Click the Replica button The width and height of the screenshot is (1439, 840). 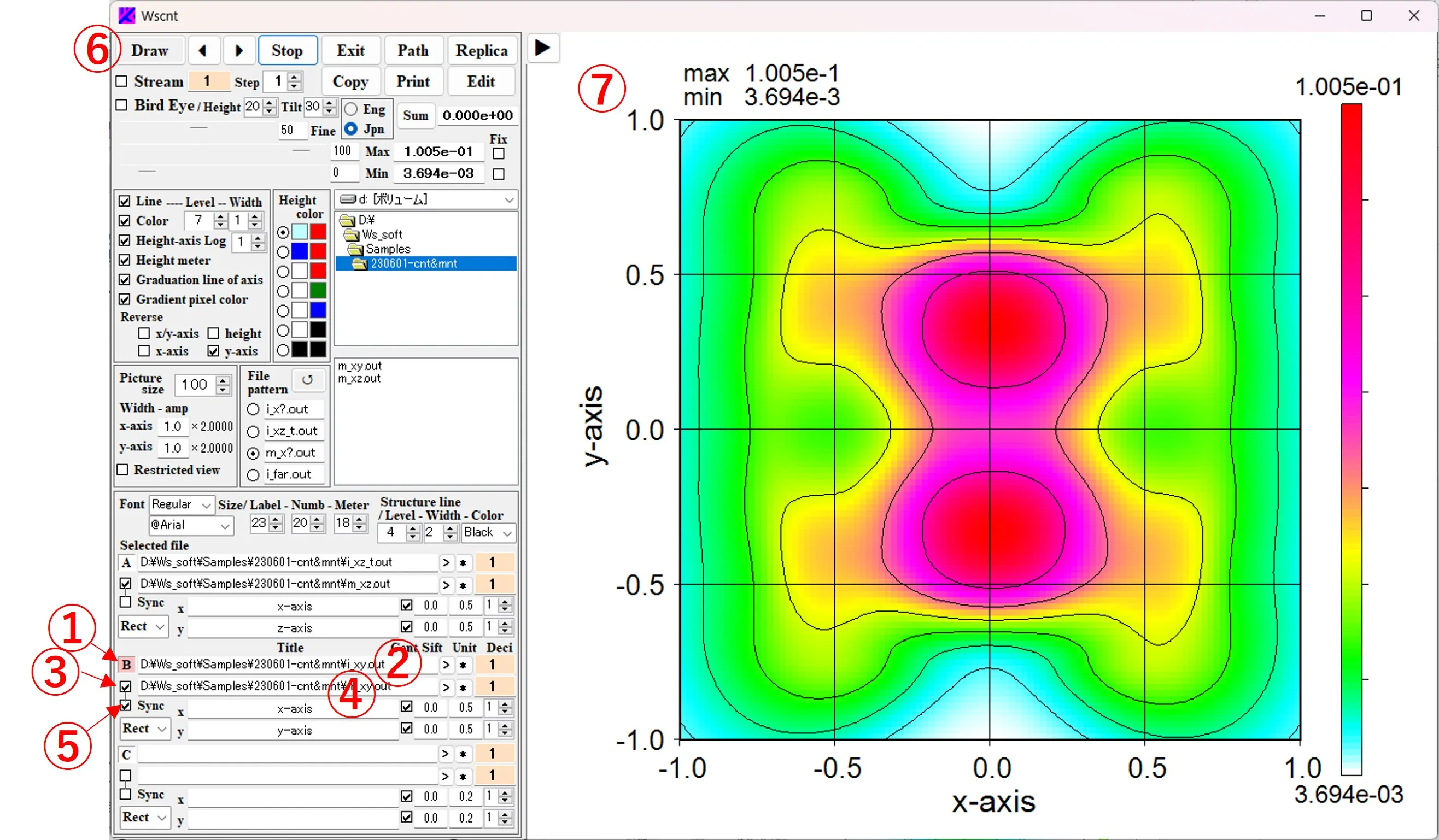[x=481, y=50]
